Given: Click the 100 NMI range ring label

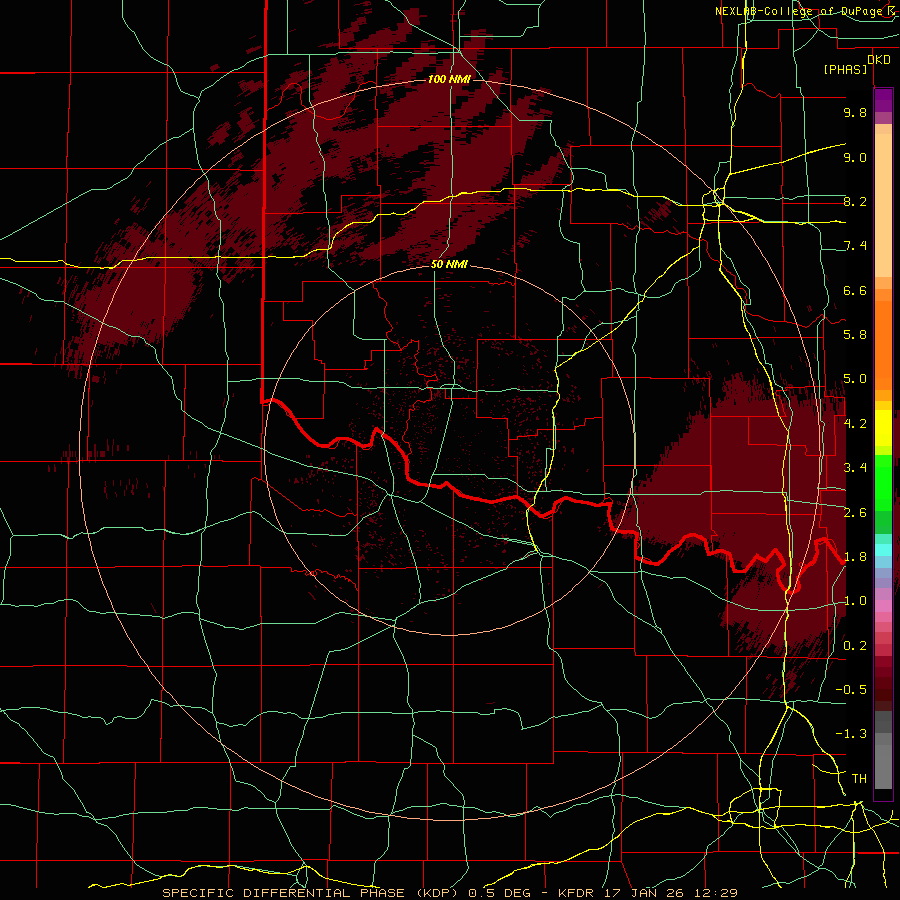Looking at the screenshot, I should [x=449, y=79].
